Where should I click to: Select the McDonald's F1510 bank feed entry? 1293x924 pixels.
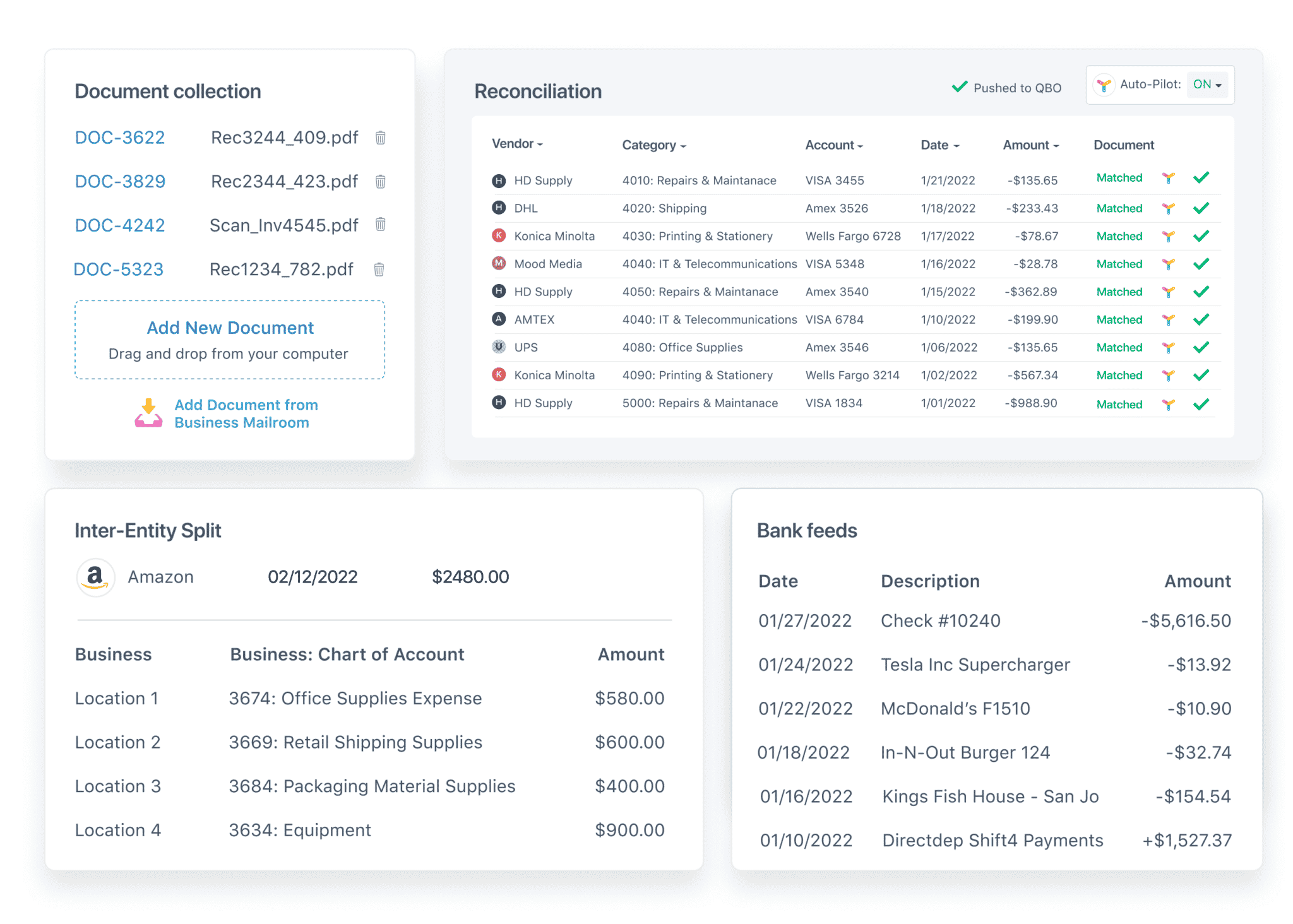995,709
